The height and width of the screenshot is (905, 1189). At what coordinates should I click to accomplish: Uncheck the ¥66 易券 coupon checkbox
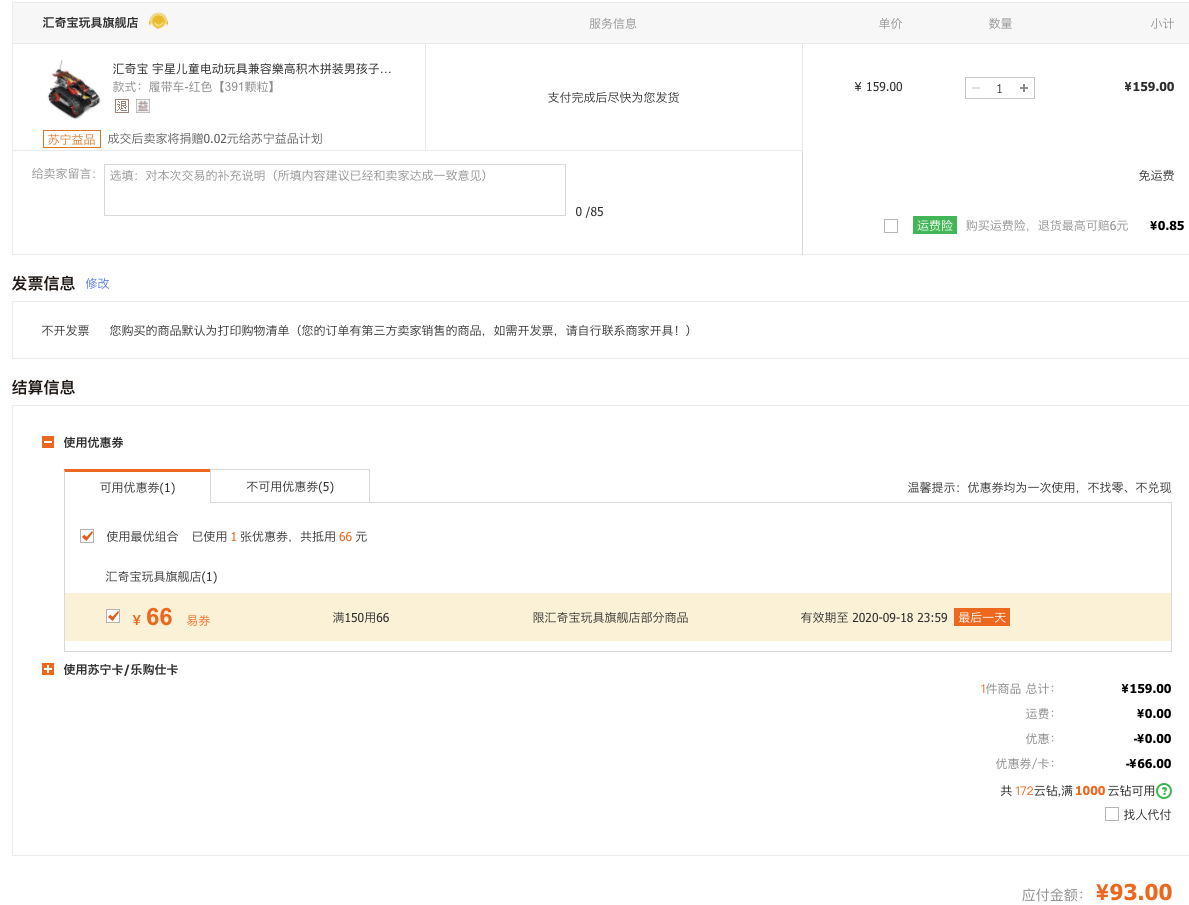click(113, 616)
